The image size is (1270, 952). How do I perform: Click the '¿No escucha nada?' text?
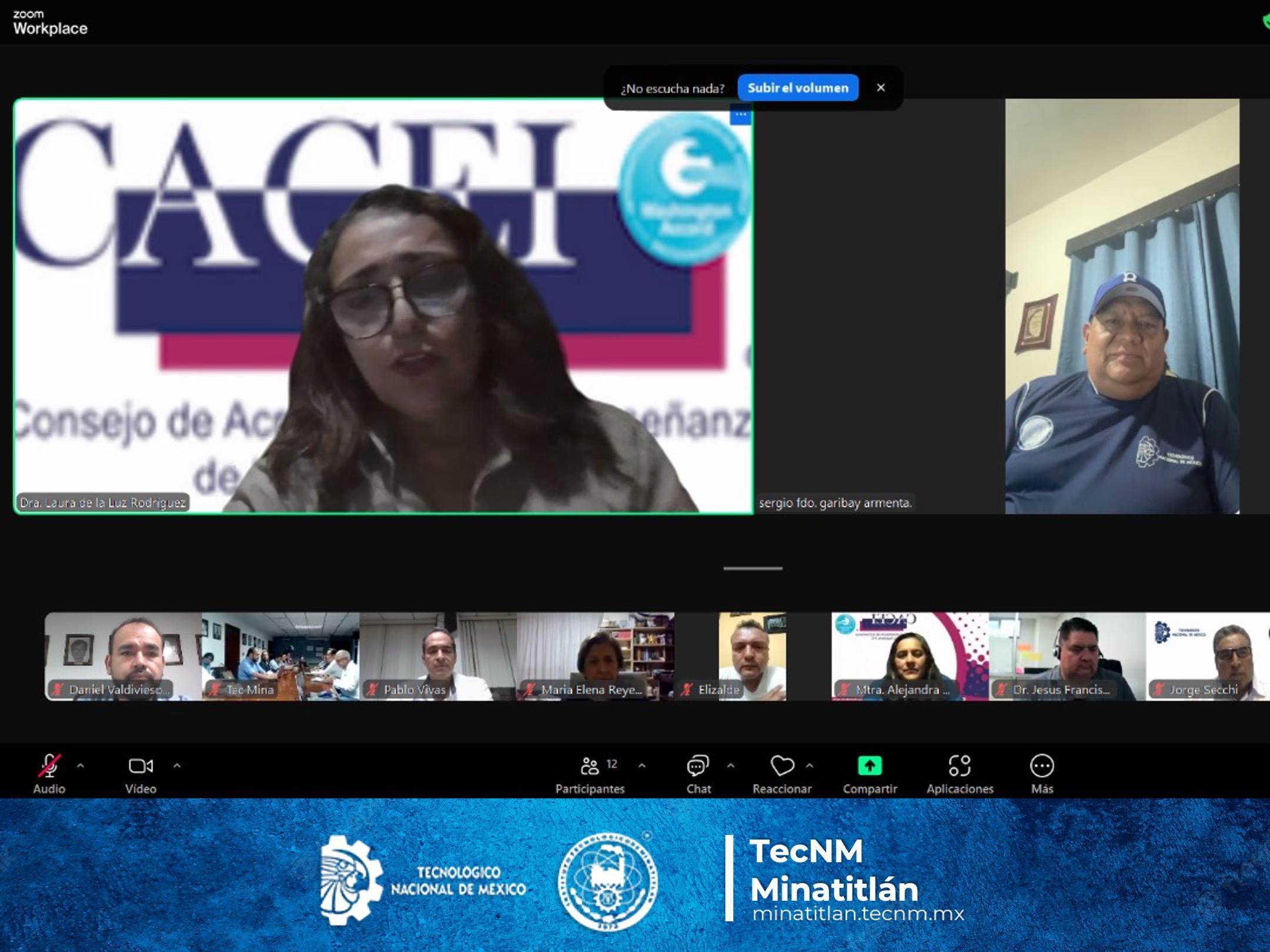coord(673,89)
